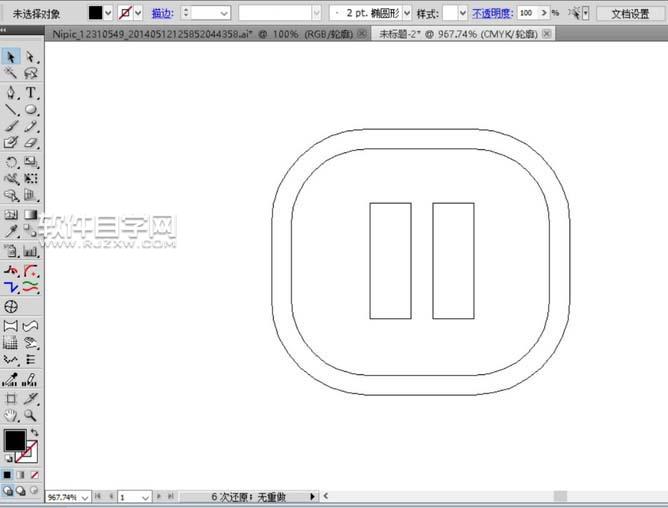Set paint mode to None
Image resolution: width=668 pixels, height=508 pixels.
[x=35, y=474]
